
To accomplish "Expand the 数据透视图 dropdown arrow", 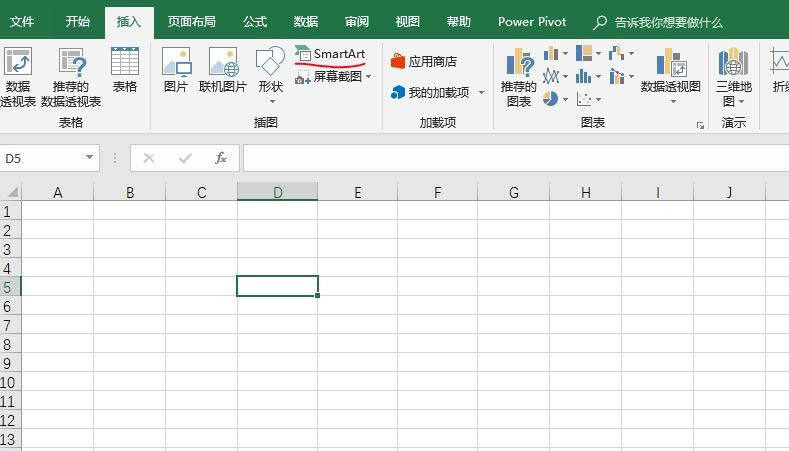I will [x=673, y=102].
